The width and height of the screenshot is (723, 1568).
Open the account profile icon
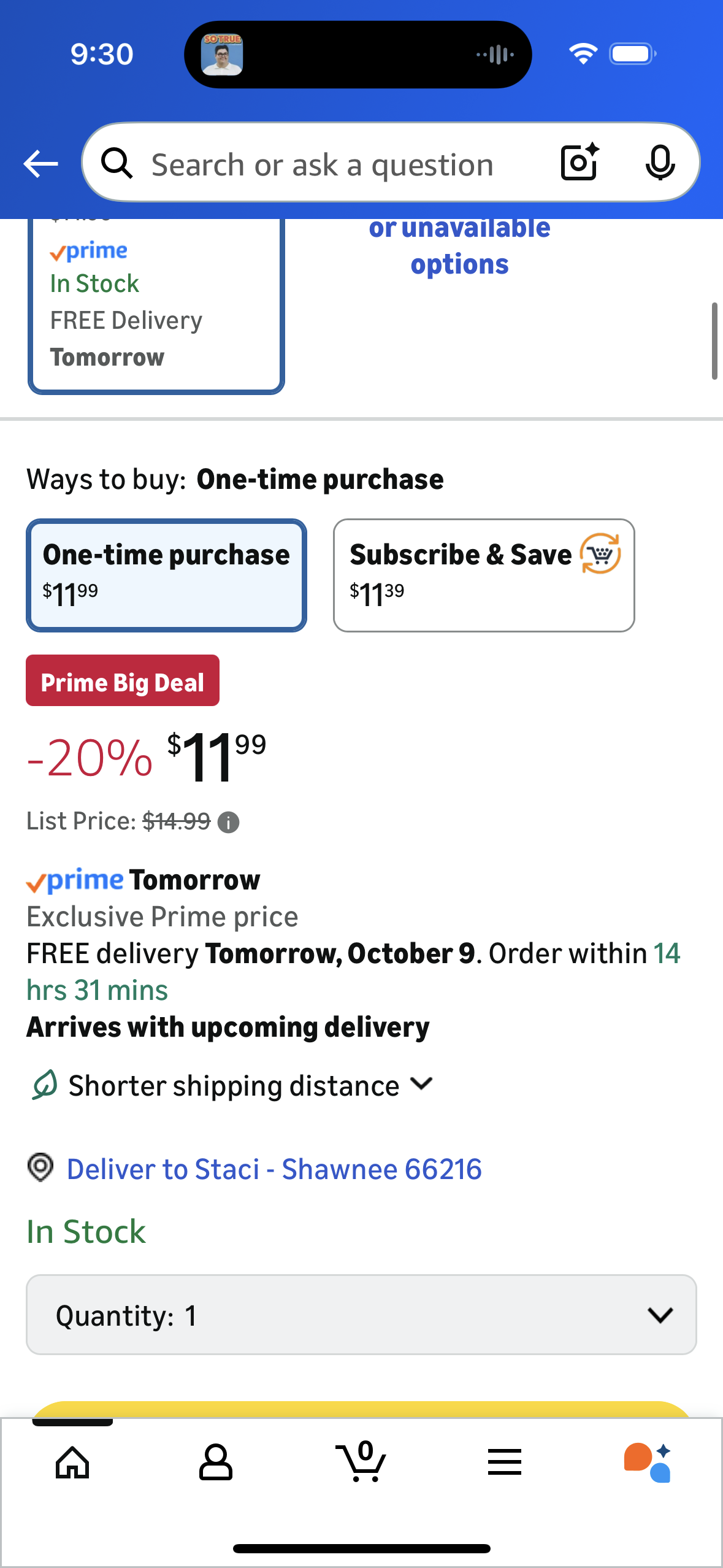[x=216, y=1462]
